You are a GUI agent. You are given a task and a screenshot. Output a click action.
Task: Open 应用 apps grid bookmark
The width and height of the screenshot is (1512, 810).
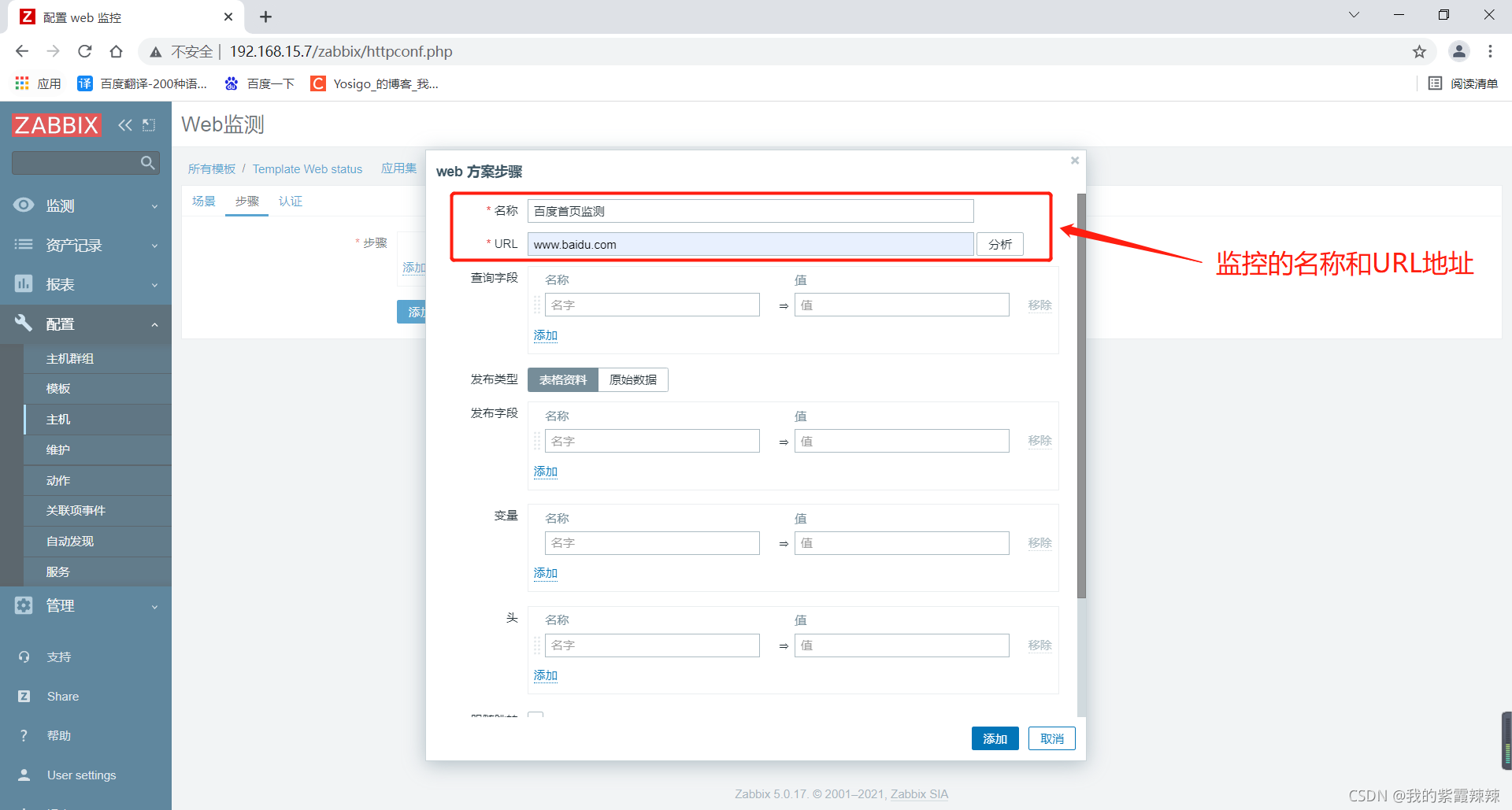38,83
